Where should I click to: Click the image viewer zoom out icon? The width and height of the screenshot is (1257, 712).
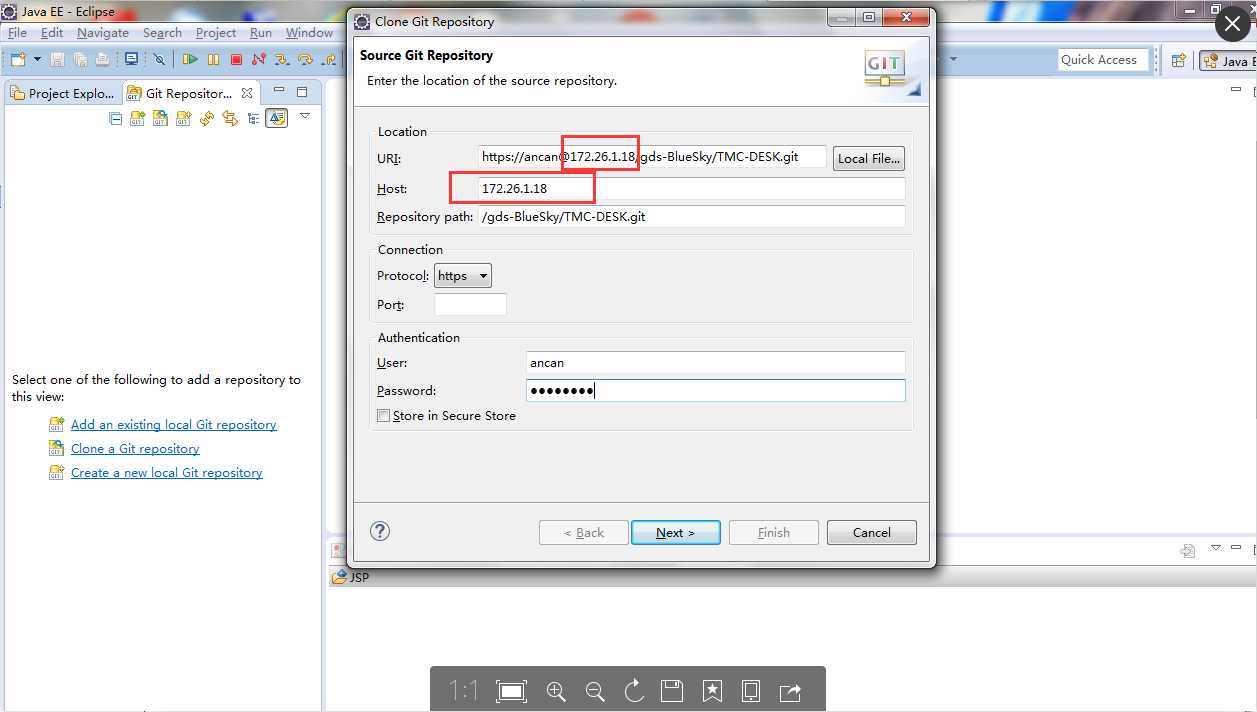[595, 691]
